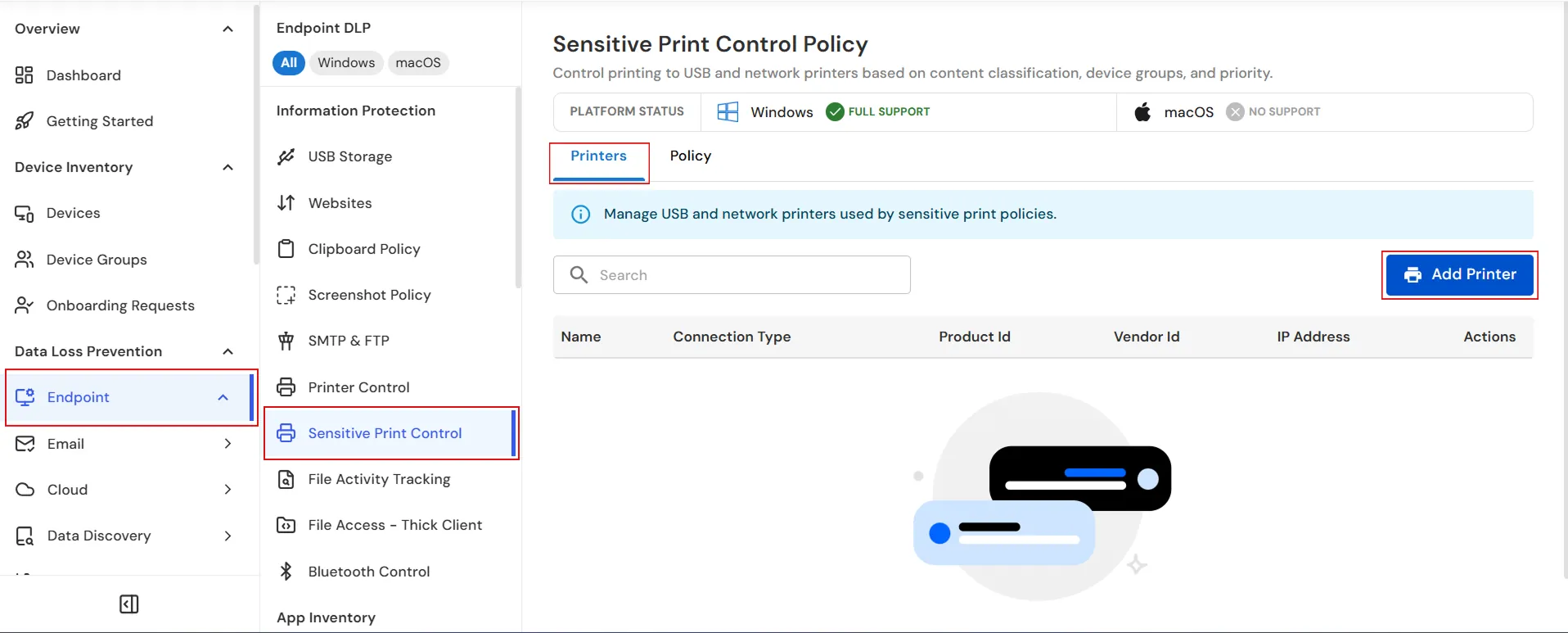Switch to the Policy tab
This screenshot has width=1568, height=633.
[691, 156]
